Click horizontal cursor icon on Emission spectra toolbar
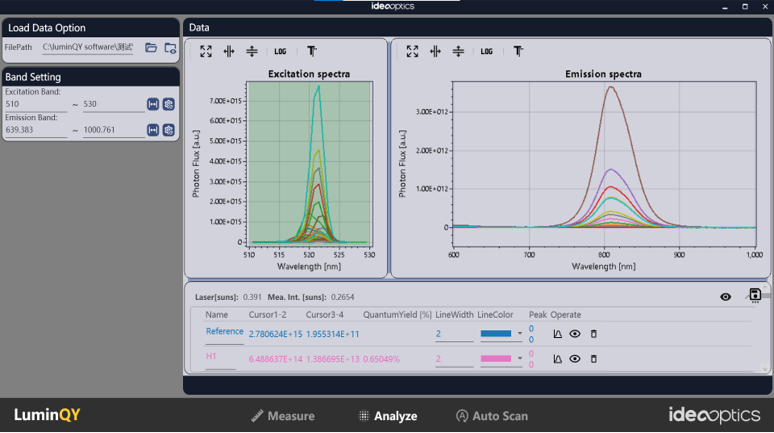The height and width of the screenshot is (433, 774). (x=458, y=51)
